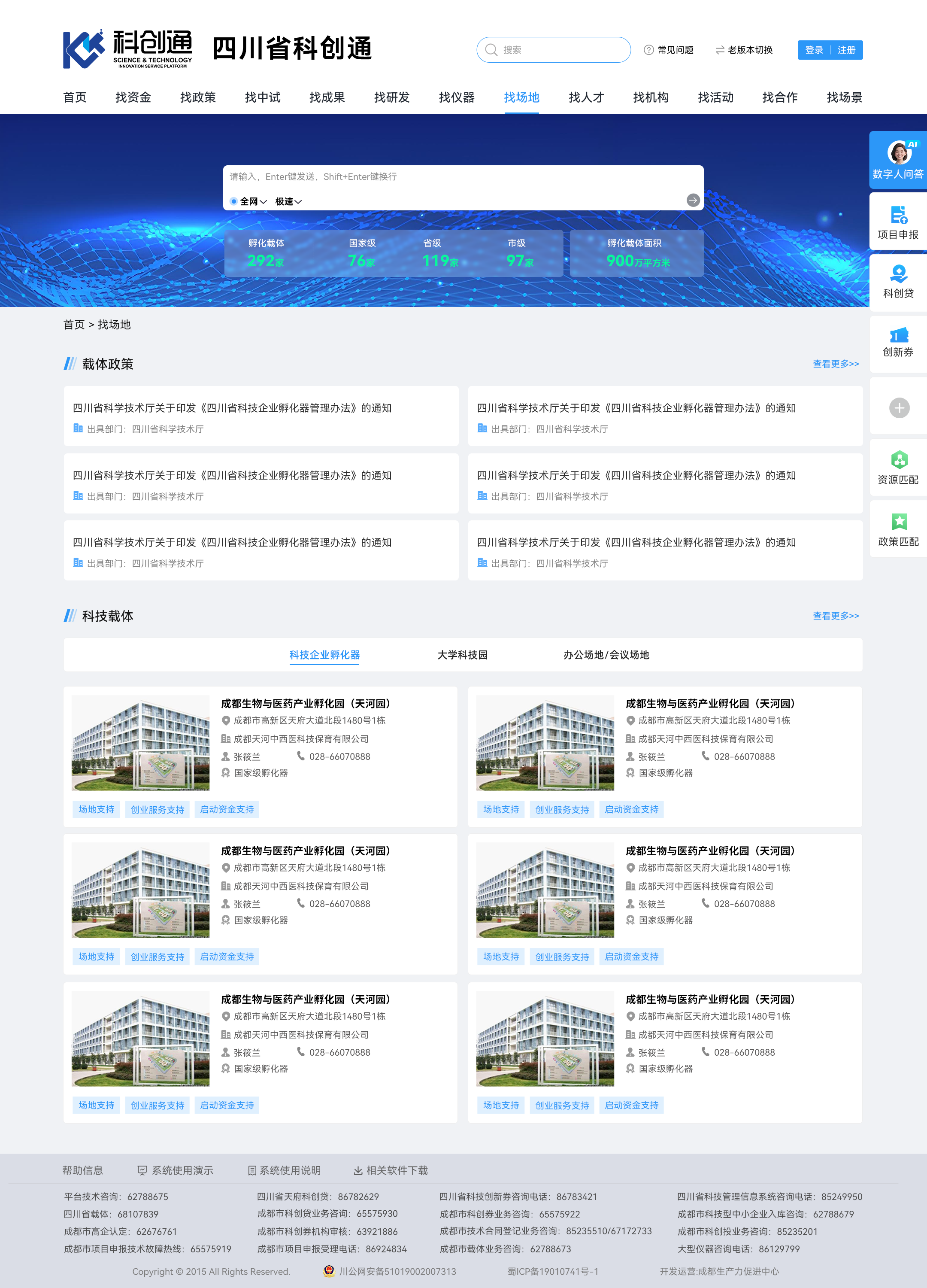Click the 常见问题 question mark icon
Image resolution: width=927 pixels, height=1288 pixels.
click(649, 50)
